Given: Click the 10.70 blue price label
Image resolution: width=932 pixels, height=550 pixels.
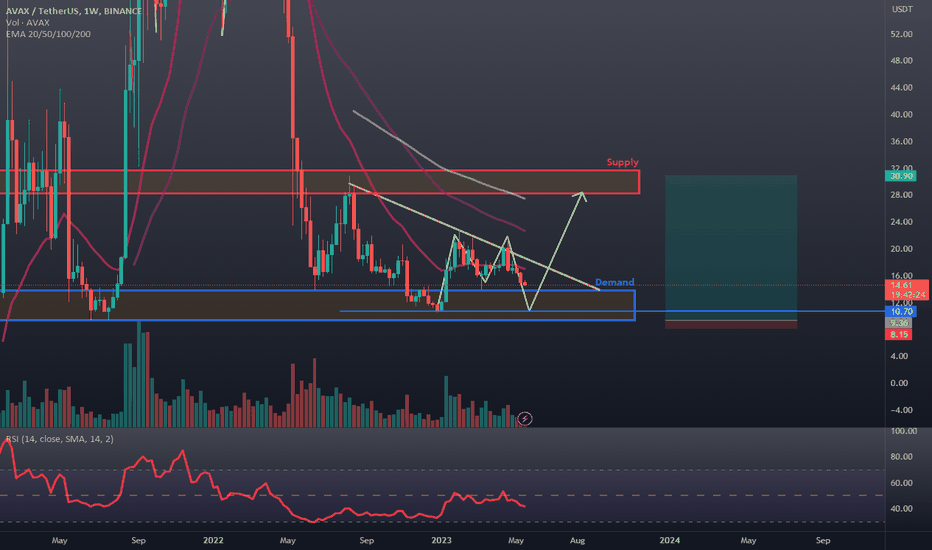Looking at the screenshot, I should pos(901,312).
